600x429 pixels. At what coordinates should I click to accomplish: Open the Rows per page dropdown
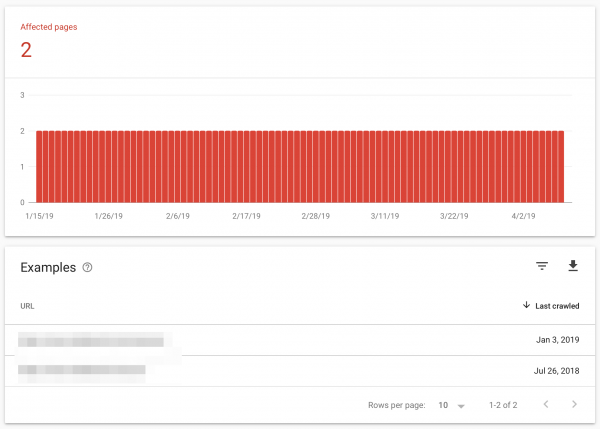tap(452, 405)
